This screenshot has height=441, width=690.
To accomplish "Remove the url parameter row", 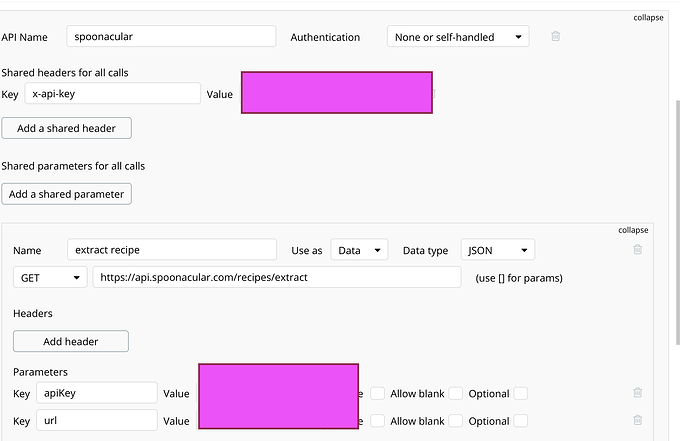I will pos(637,421).
